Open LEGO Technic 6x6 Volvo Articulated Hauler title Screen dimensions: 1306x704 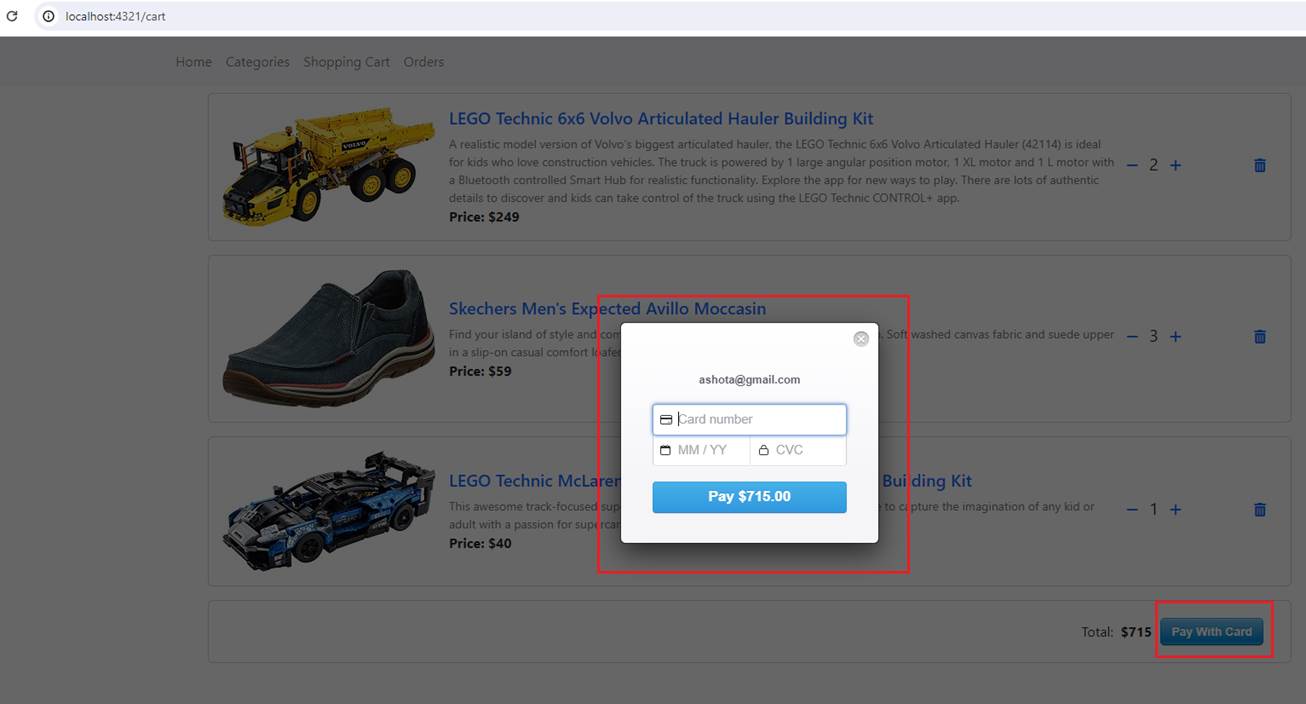(661, 119)
